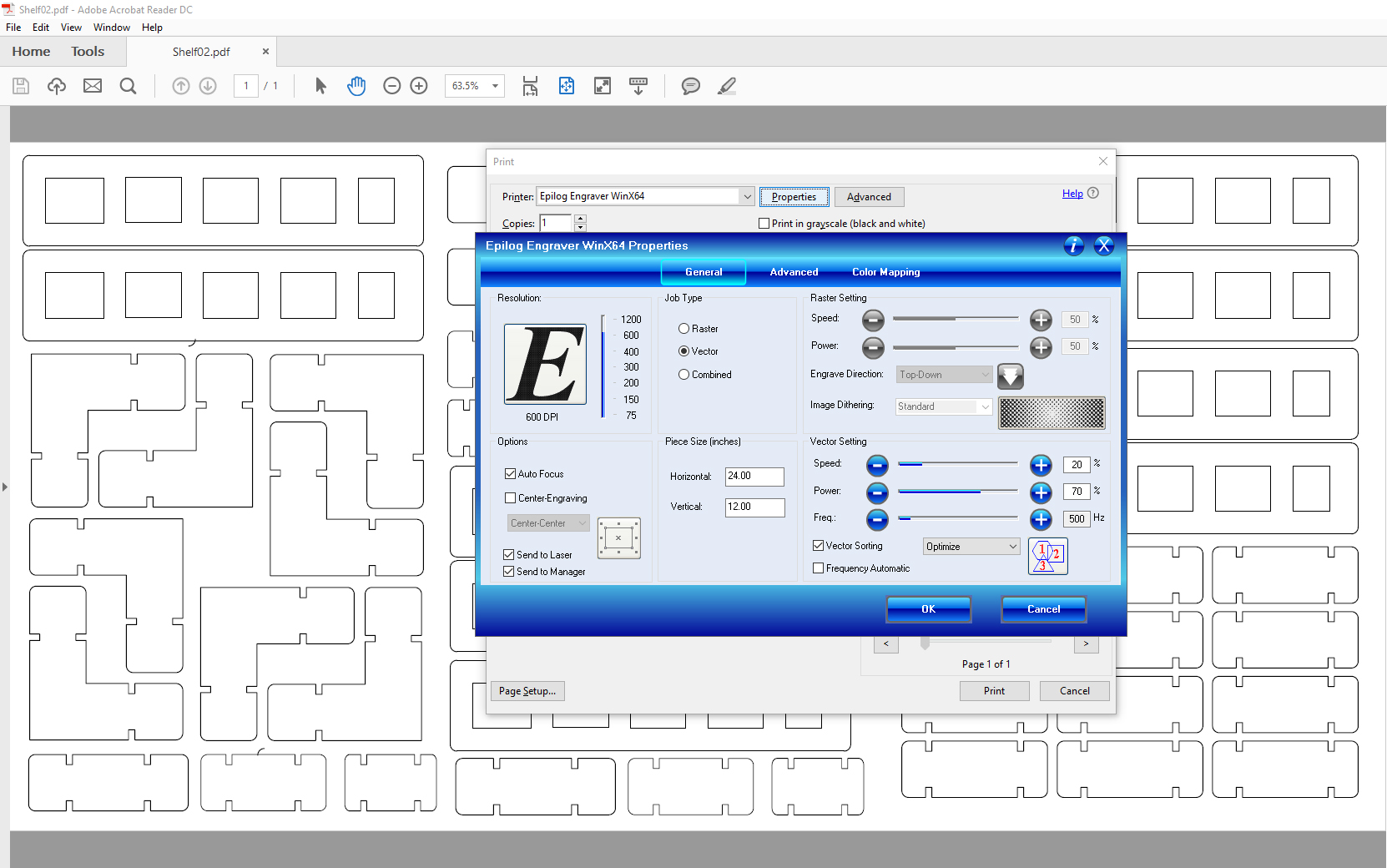
Task: Open the Engrave Direction dropdown
Action: coord(945,375)
